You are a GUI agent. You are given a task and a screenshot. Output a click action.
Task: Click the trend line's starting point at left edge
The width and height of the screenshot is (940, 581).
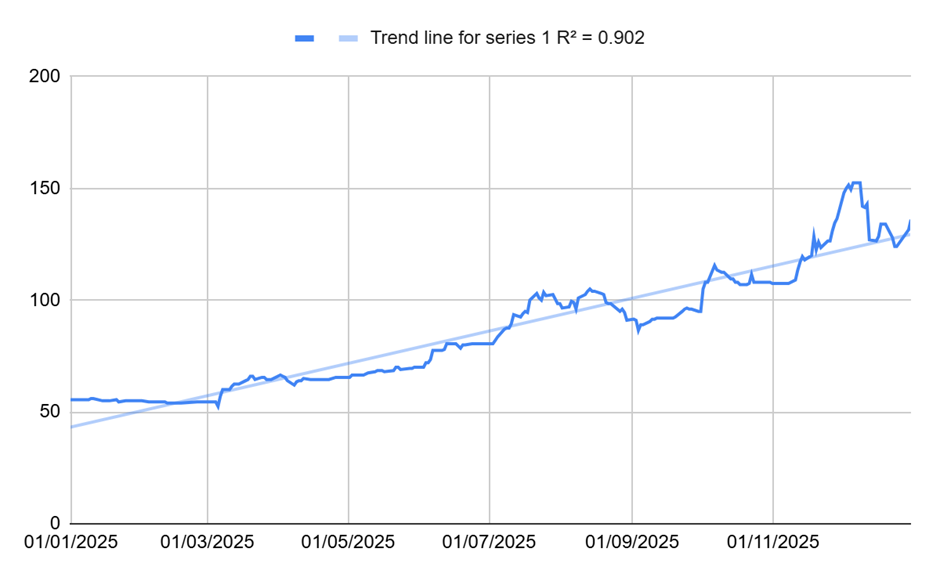click(73, 427)
